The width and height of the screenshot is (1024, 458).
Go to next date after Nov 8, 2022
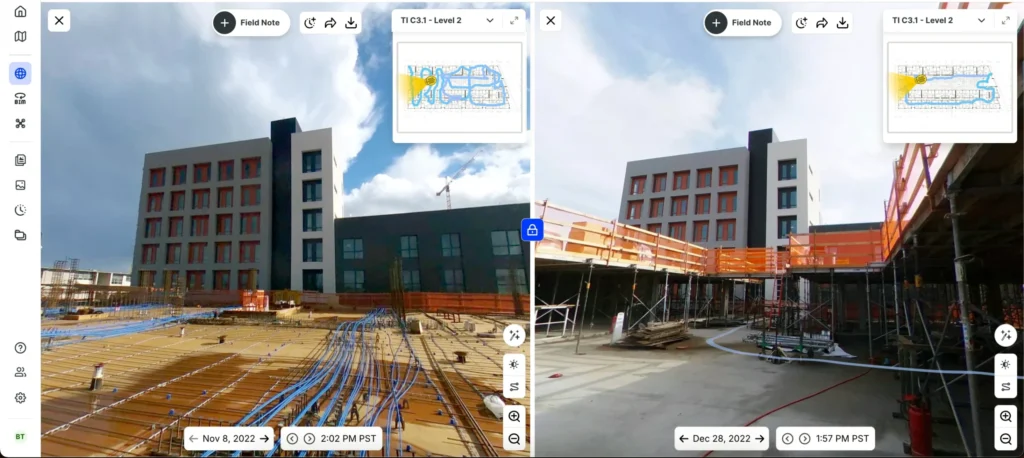pyautogui.click(x=264, y=438)
